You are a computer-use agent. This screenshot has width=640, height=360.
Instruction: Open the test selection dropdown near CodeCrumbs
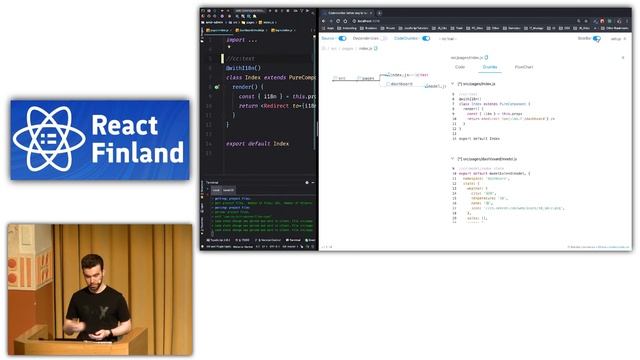click(448, 39)
